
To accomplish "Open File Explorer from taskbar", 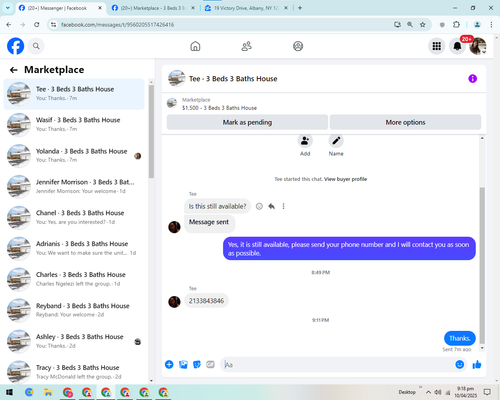I will coord(48,392).
